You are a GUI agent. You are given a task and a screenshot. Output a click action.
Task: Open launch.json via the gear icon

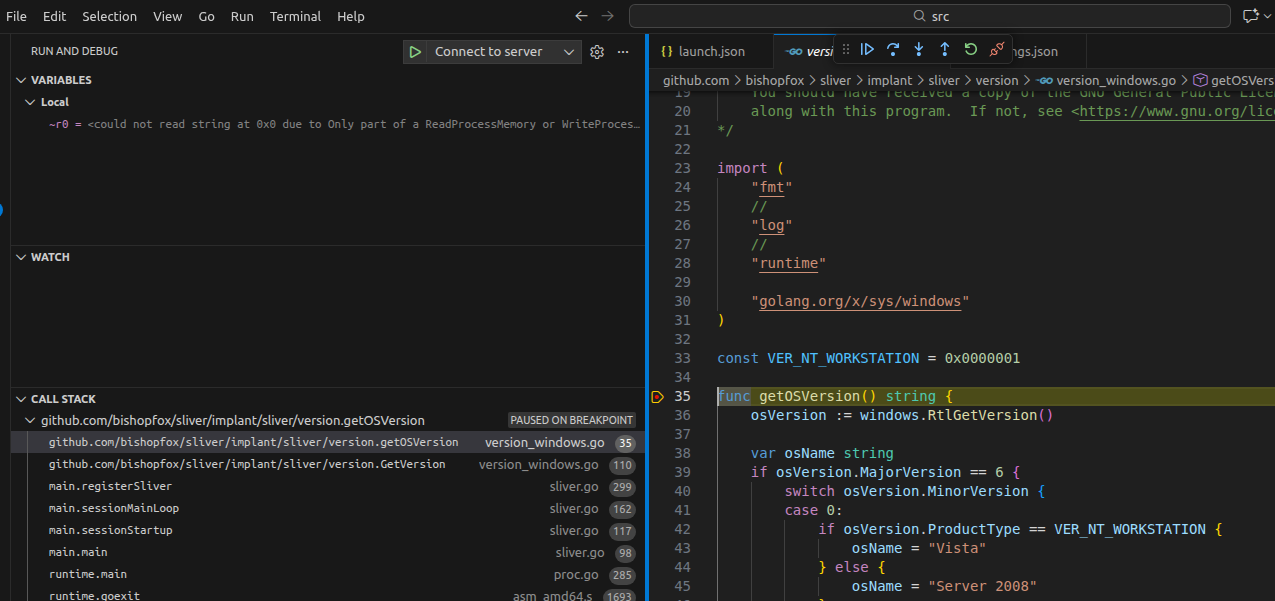(x=597, y=52)
